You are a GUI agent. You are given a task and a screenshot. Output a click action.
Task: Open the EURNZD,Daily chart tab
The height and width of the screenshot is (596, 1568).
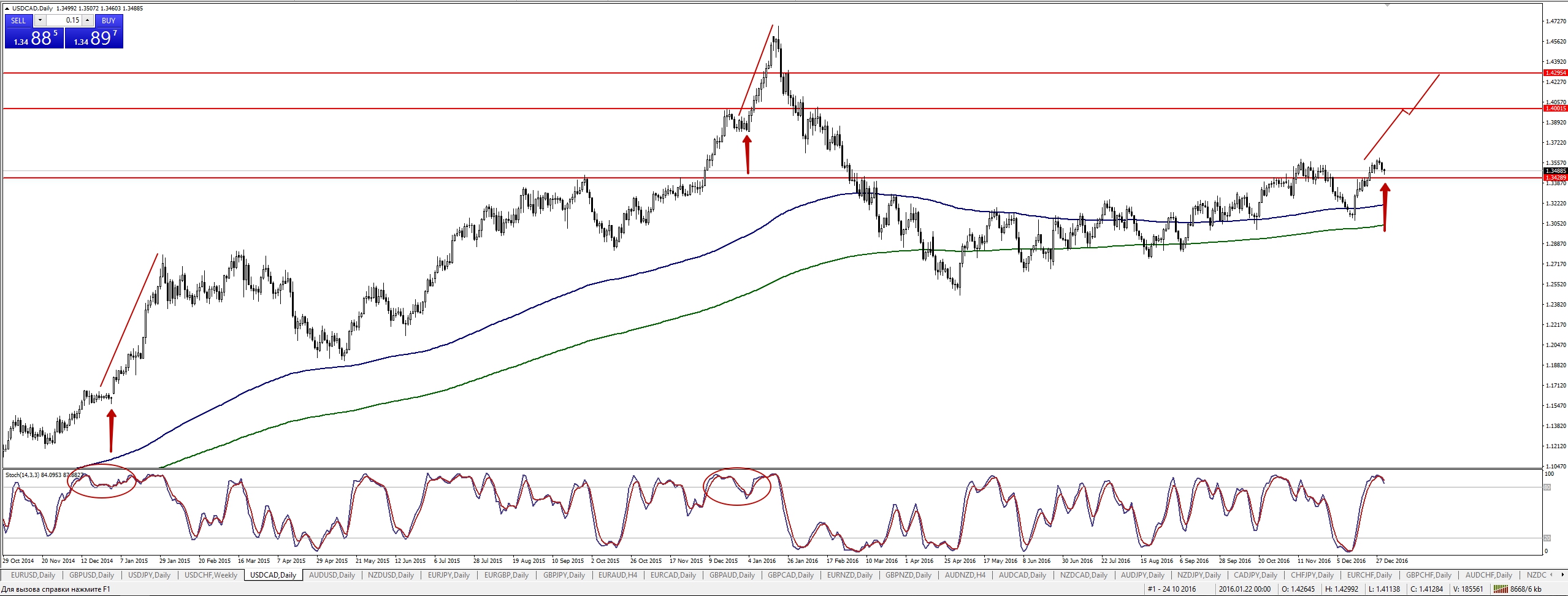[849, 575]
